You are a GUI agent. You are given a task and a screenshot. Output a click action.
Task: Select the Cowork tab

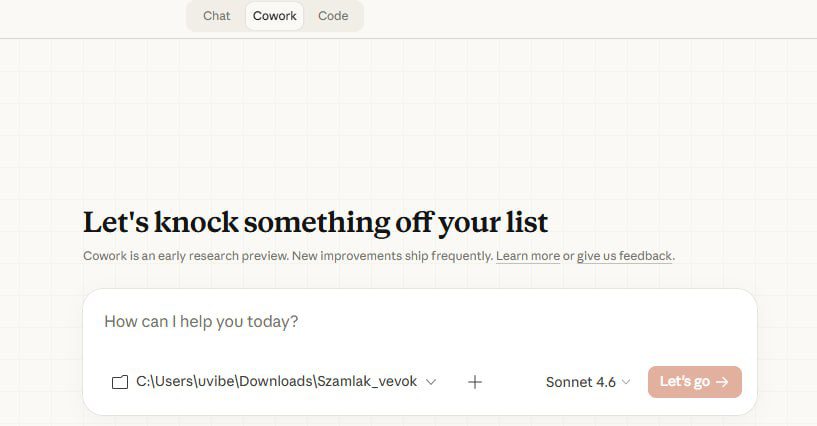(274, 16)
